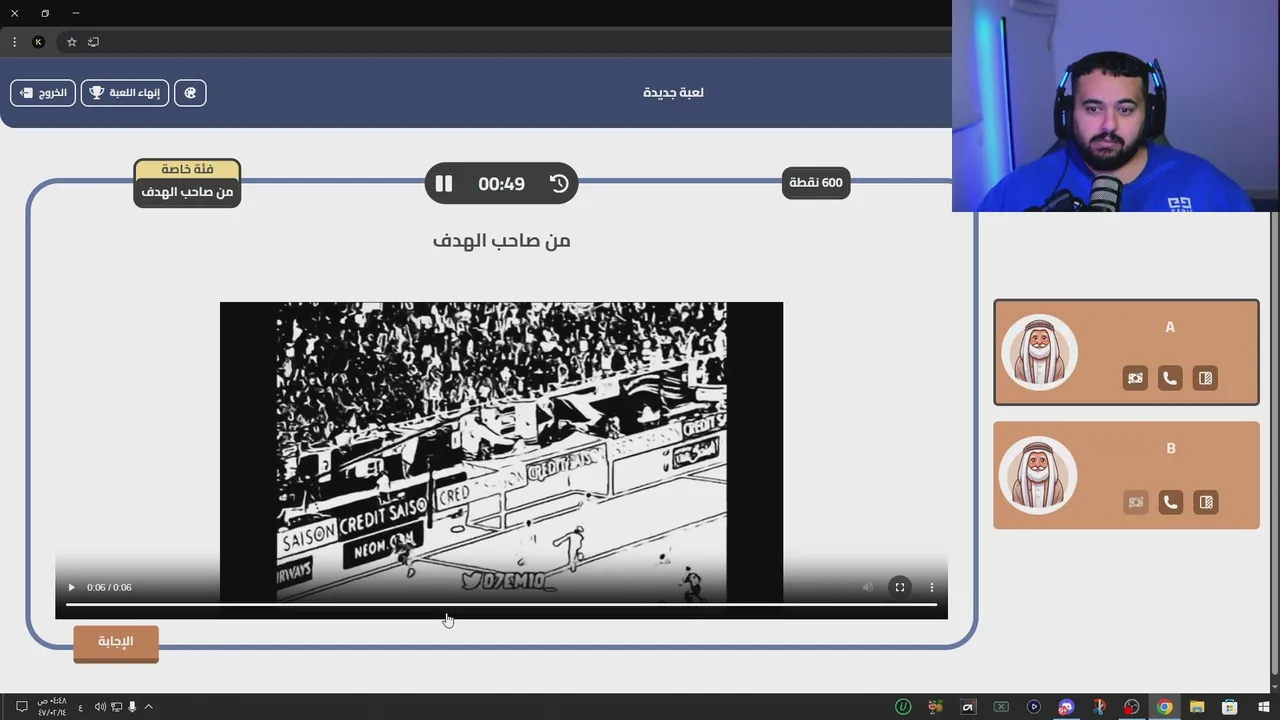Open Chrome in the taskbar
This screenshot has width=1280, height=720.
[1164, 707]
